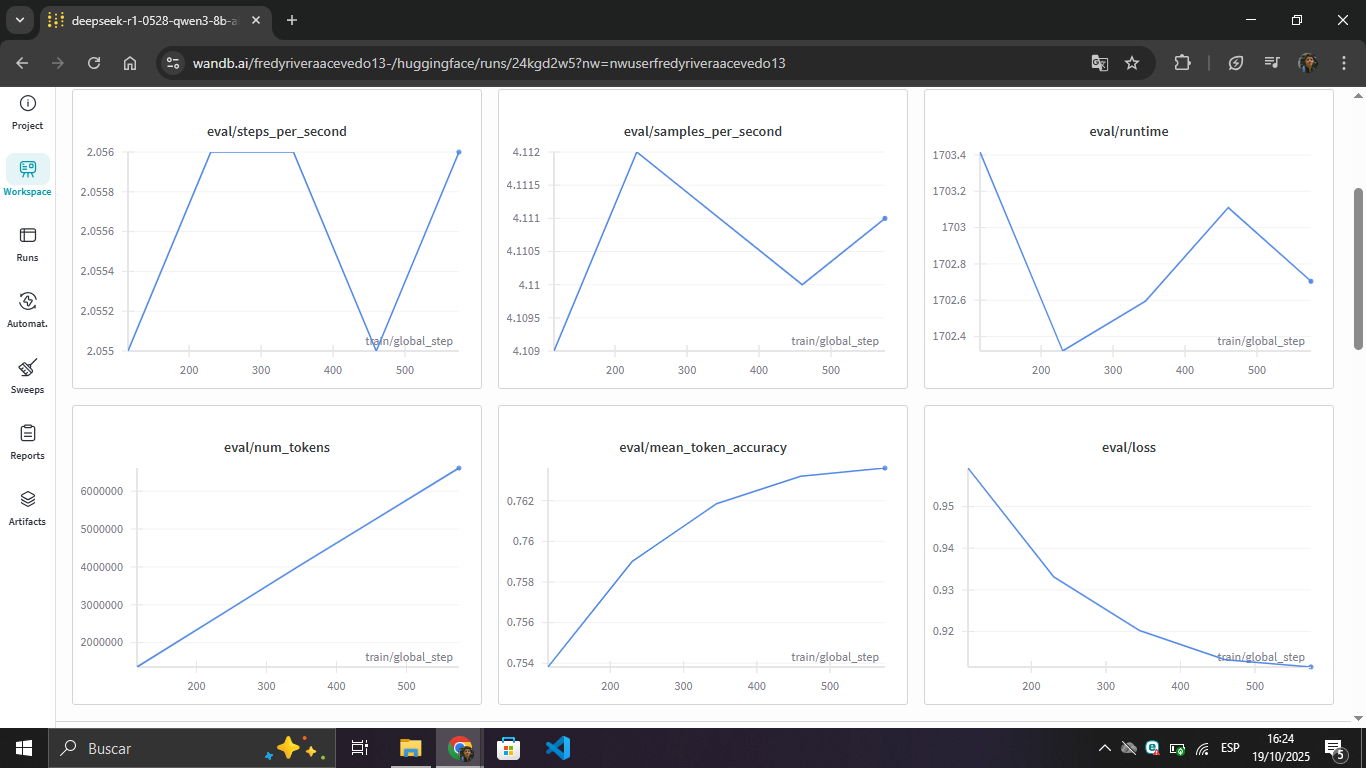1366x768 pixels.
Task: Open the Windows Start menu
Action: 22,747
